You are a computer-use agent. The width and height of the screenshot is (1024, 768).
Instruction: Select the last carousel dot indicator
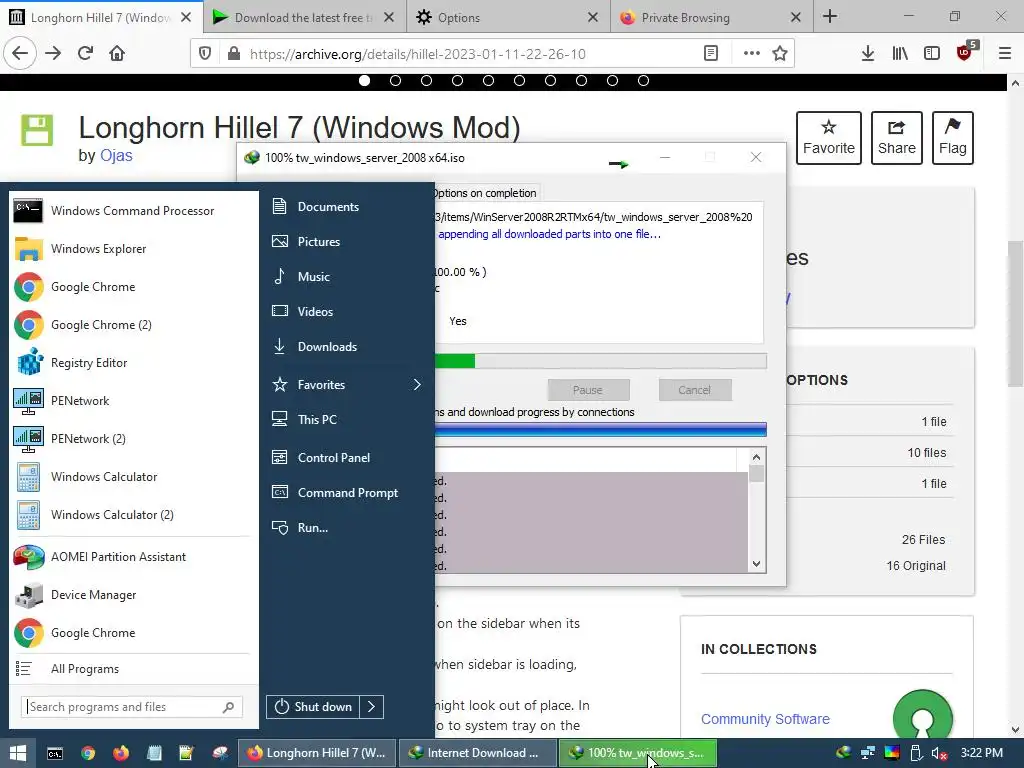(x=643, y=81)
